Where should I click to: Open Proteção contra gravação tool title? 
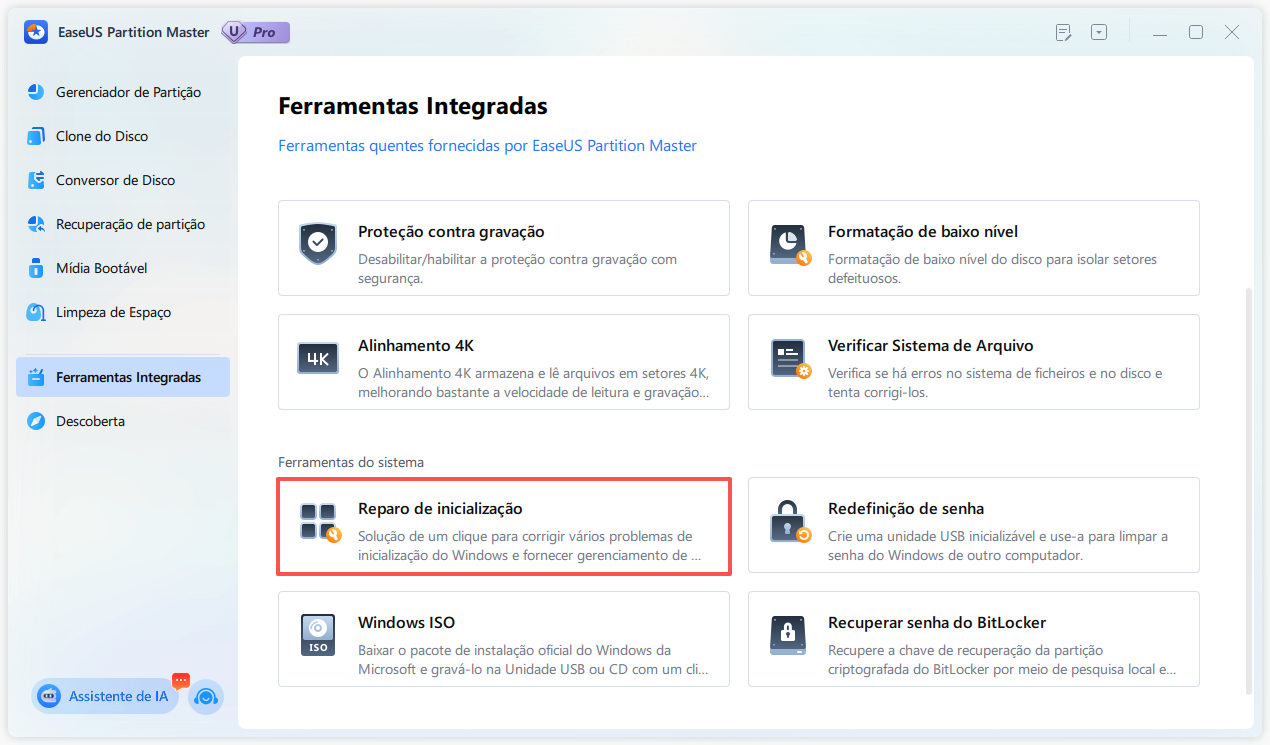coord(451,232)
